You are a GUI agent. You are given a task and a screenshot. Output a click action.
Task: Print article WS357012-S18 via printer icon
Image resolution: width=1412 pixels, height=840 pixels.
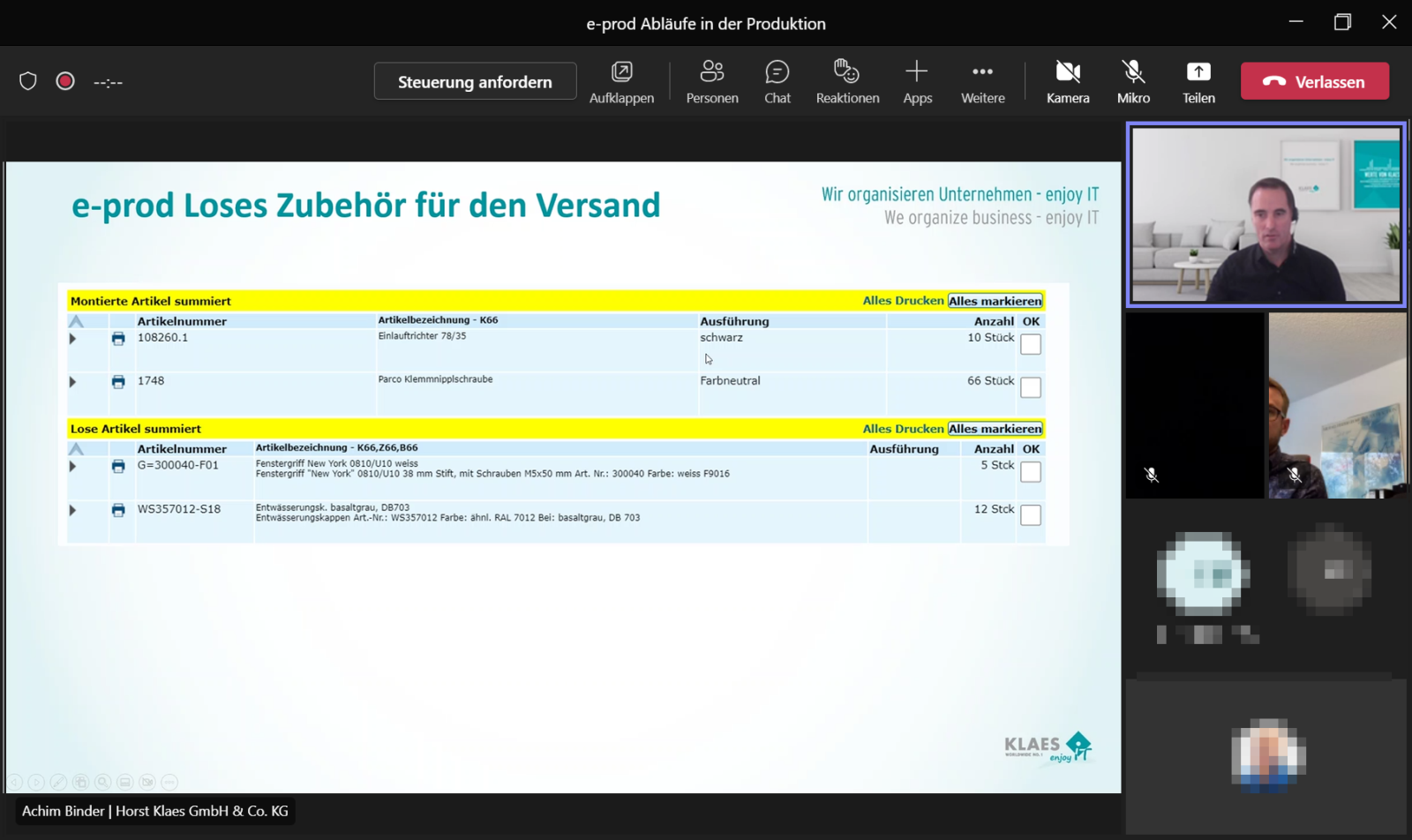coord(118,510)
